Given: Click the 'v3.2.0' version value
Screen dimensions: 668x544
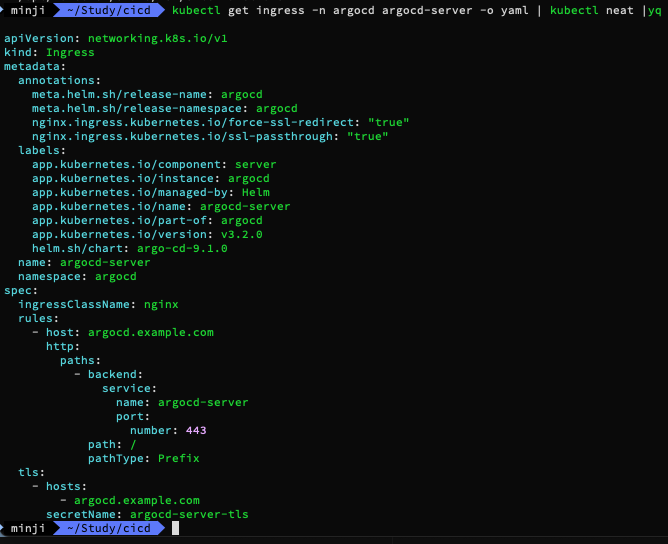Looking at the screenshot, I should pos(242,235).
